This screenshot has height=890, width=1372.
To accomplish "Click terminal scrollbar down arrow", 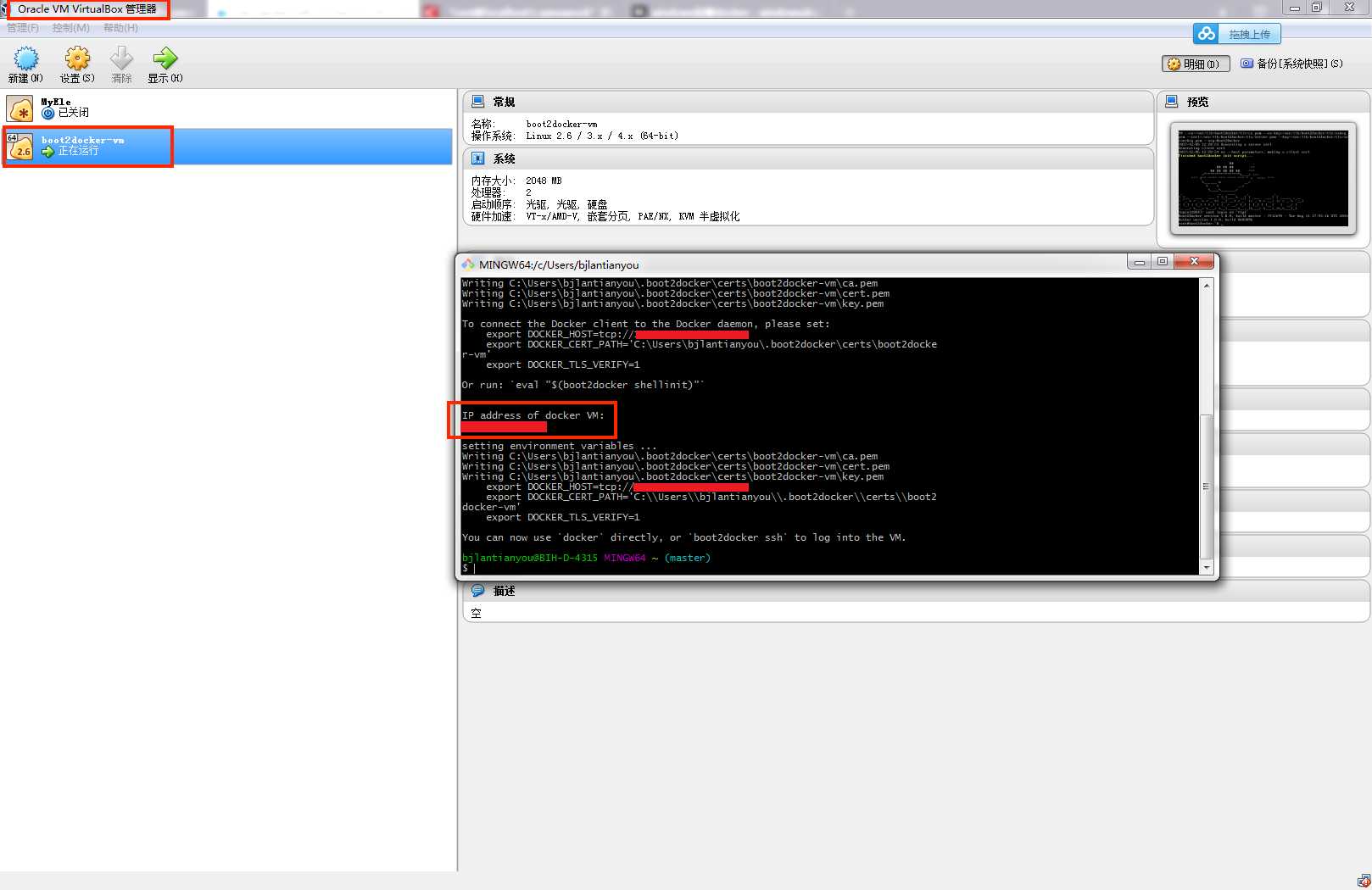I will tap(1207, 568).
